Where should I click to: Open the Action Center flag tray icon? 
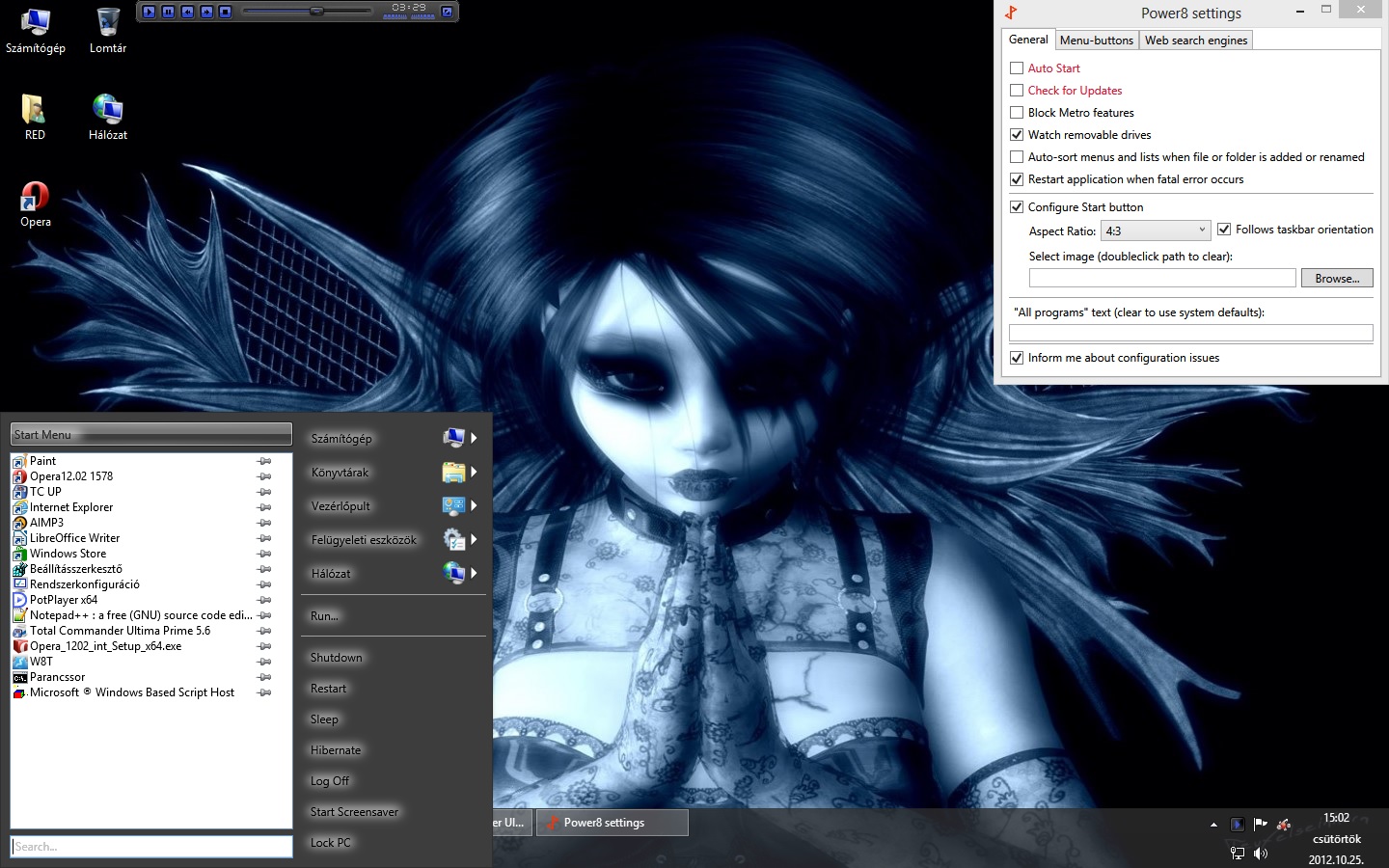[1260, 825]
